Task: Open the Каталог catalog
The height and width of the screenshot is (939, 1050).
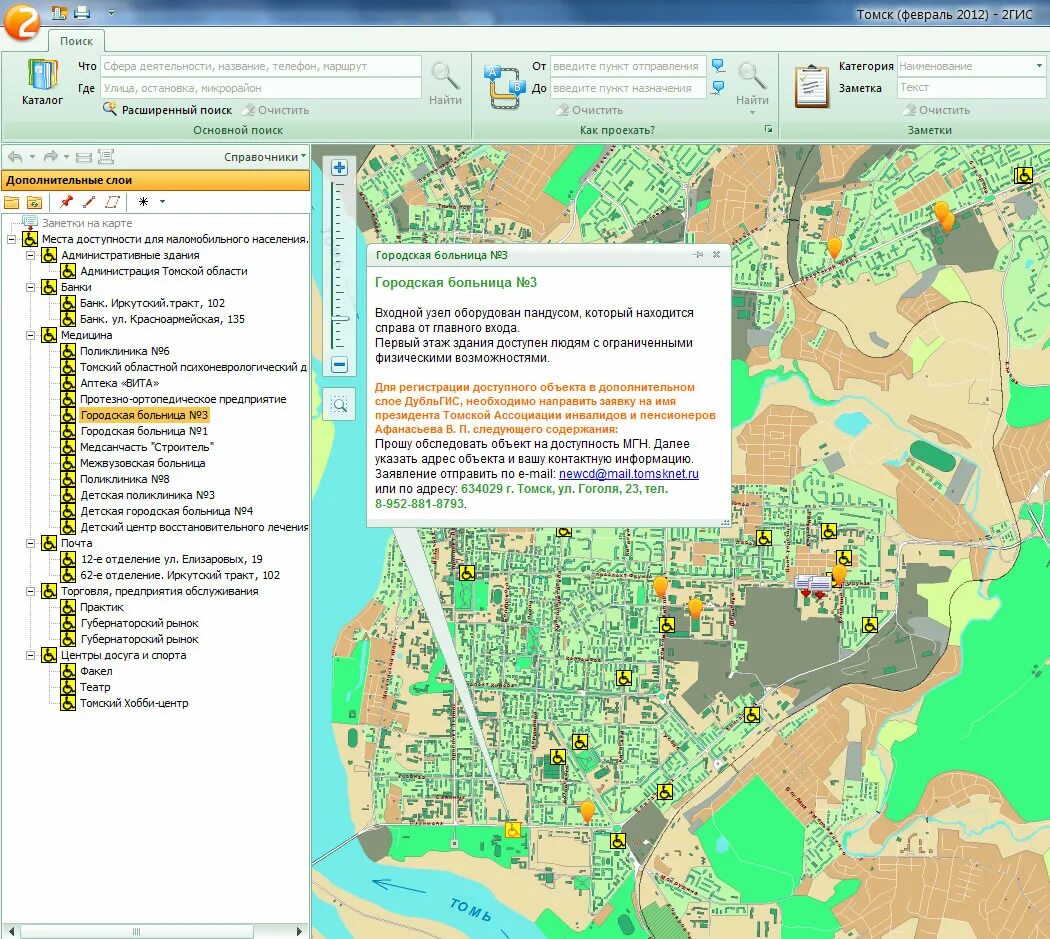Action: (42, 82)
